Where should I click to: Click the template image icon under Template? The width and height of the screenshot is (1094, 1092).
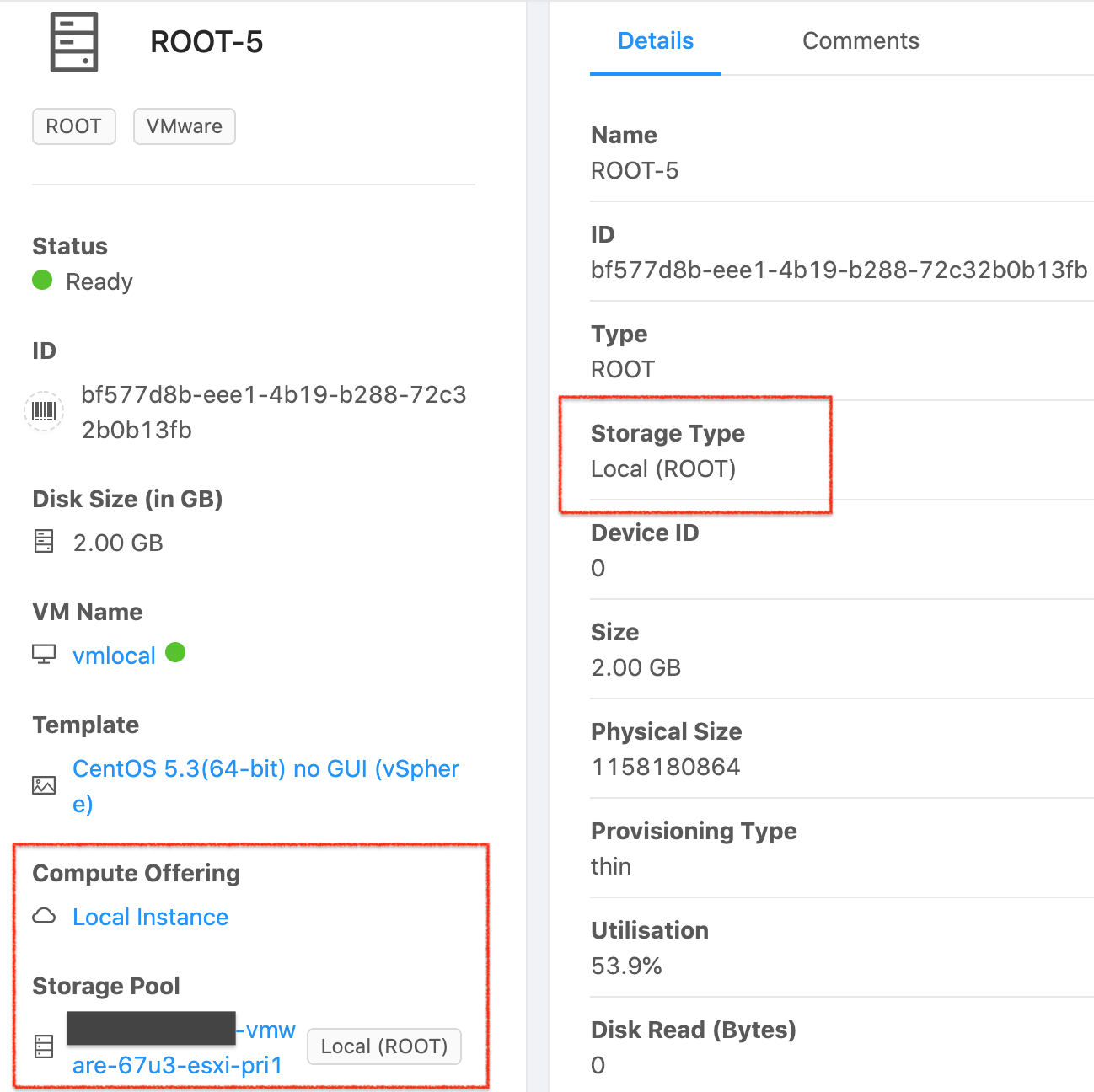point(43,785)
